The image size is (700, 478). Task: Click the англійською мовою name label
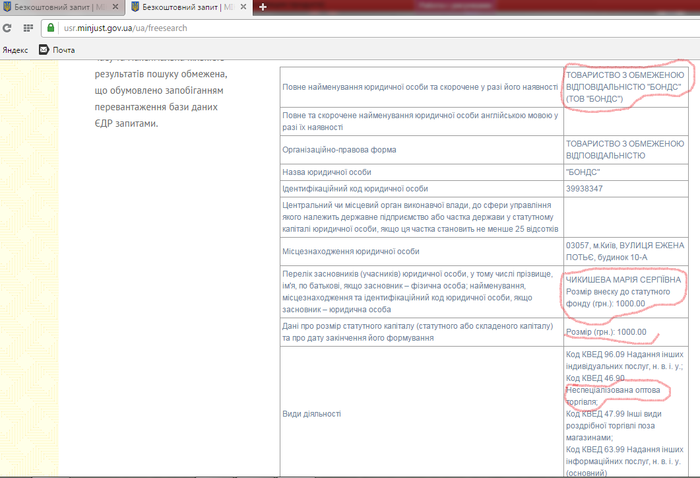(420, 121)
